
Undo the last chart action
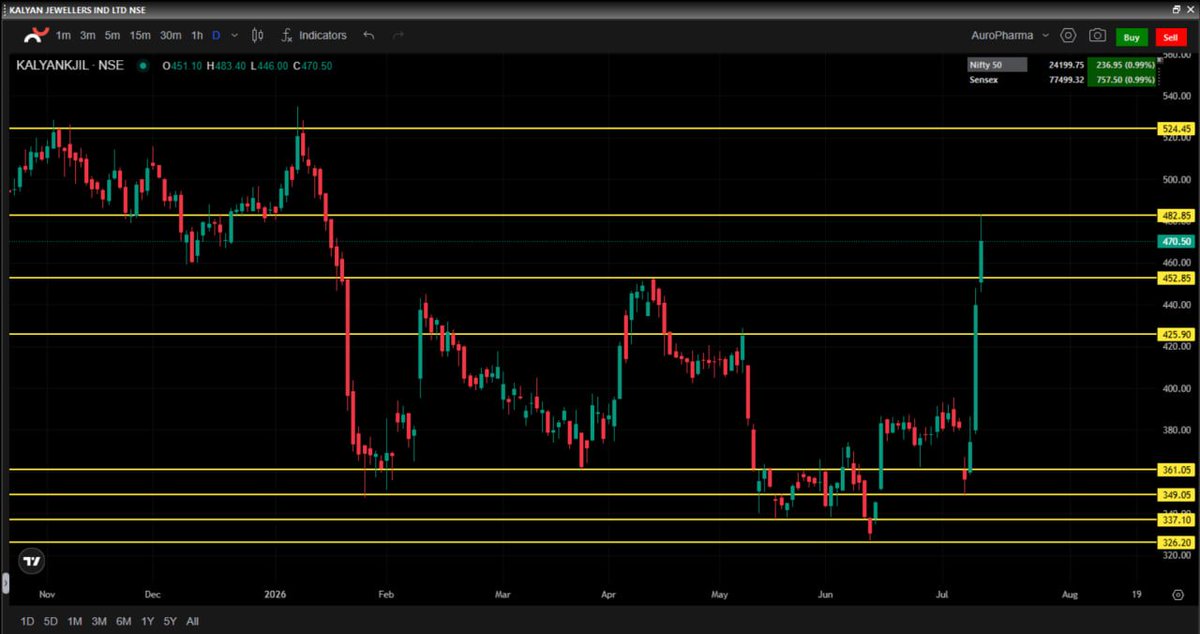tap(368, 35)
